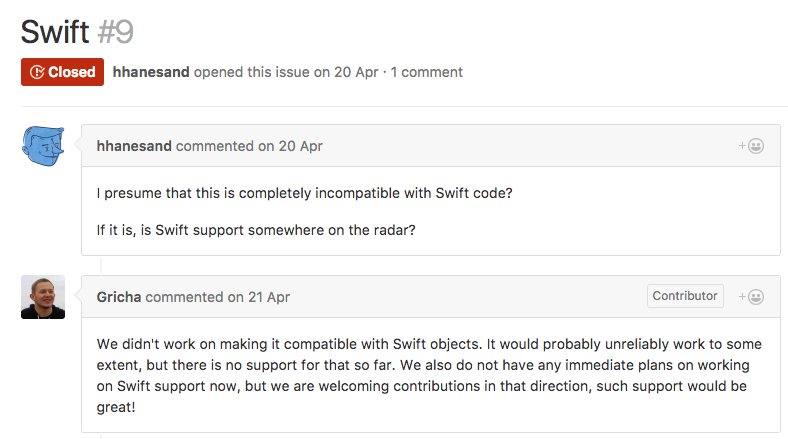The width and height of the screenshot is (788, 439).
Task: Open hhanesand's profile from the issue opened line
Action: (151, 72)
